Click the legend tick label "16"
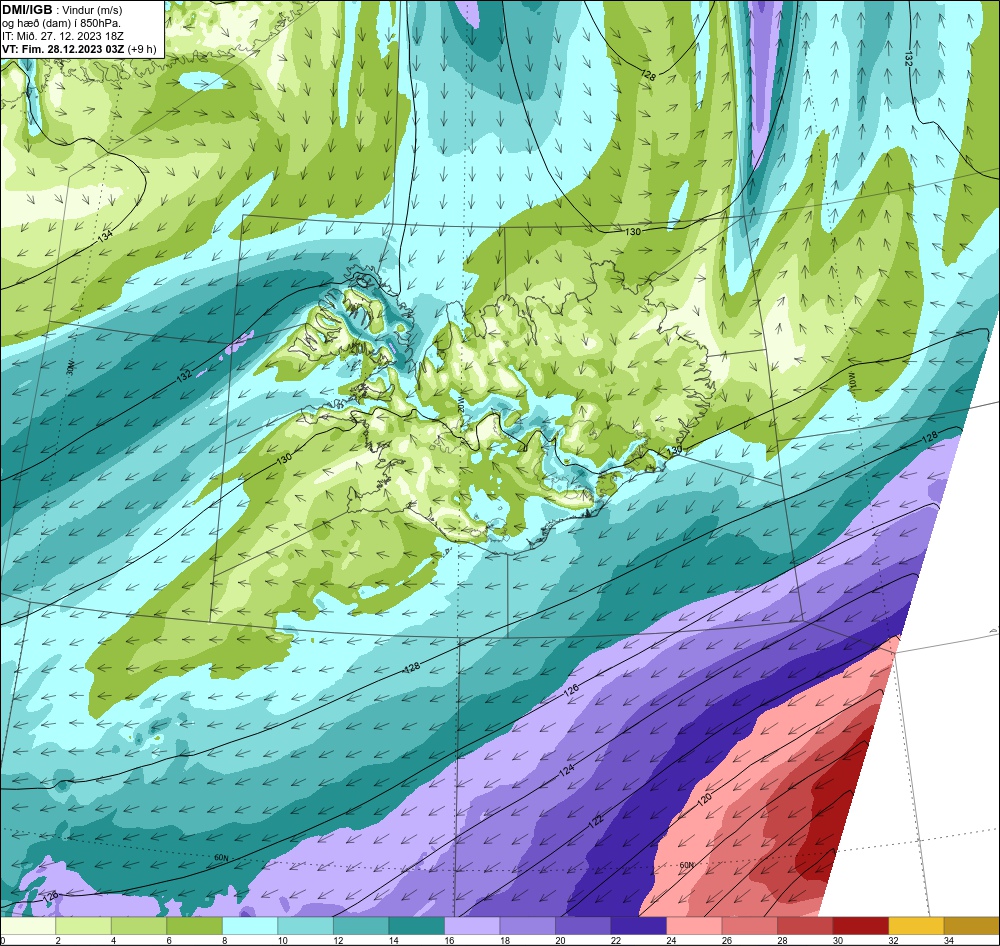This screenshot has width=1000, height=946. coord(448,940)
